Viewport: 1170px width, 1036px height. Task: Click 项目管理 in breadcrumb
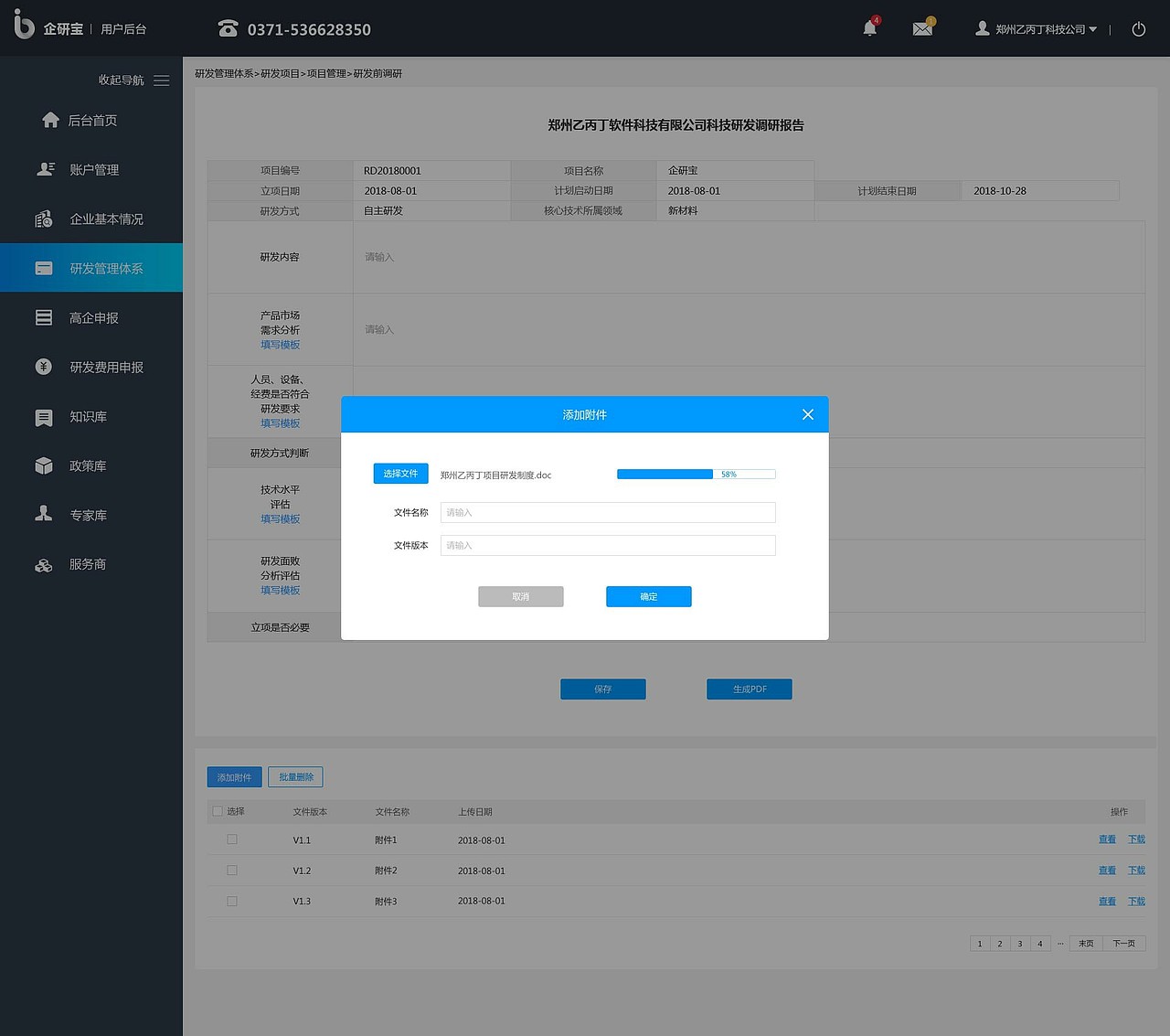[326, 73]
